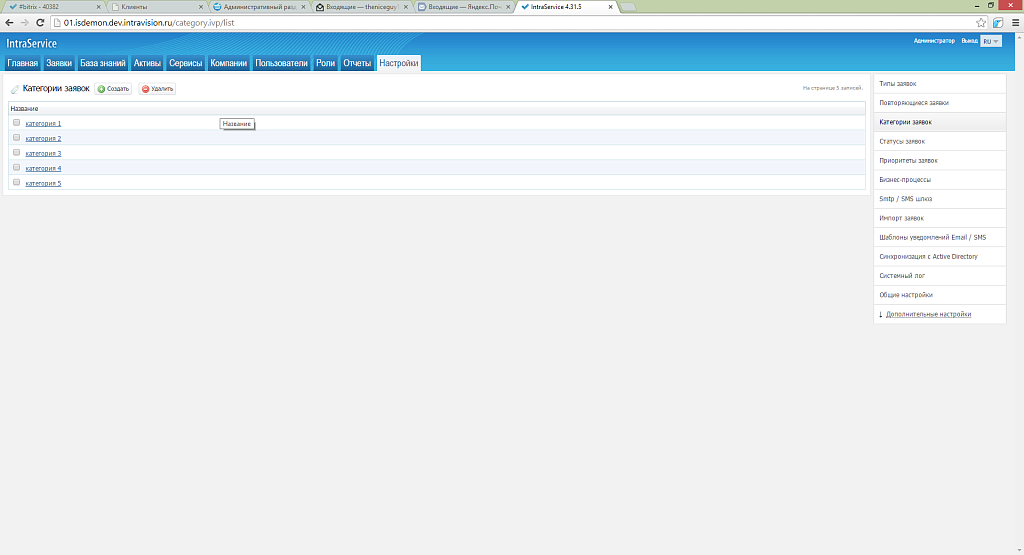Open the категория 5 link
1024x555 pixels.
point(43,183)
